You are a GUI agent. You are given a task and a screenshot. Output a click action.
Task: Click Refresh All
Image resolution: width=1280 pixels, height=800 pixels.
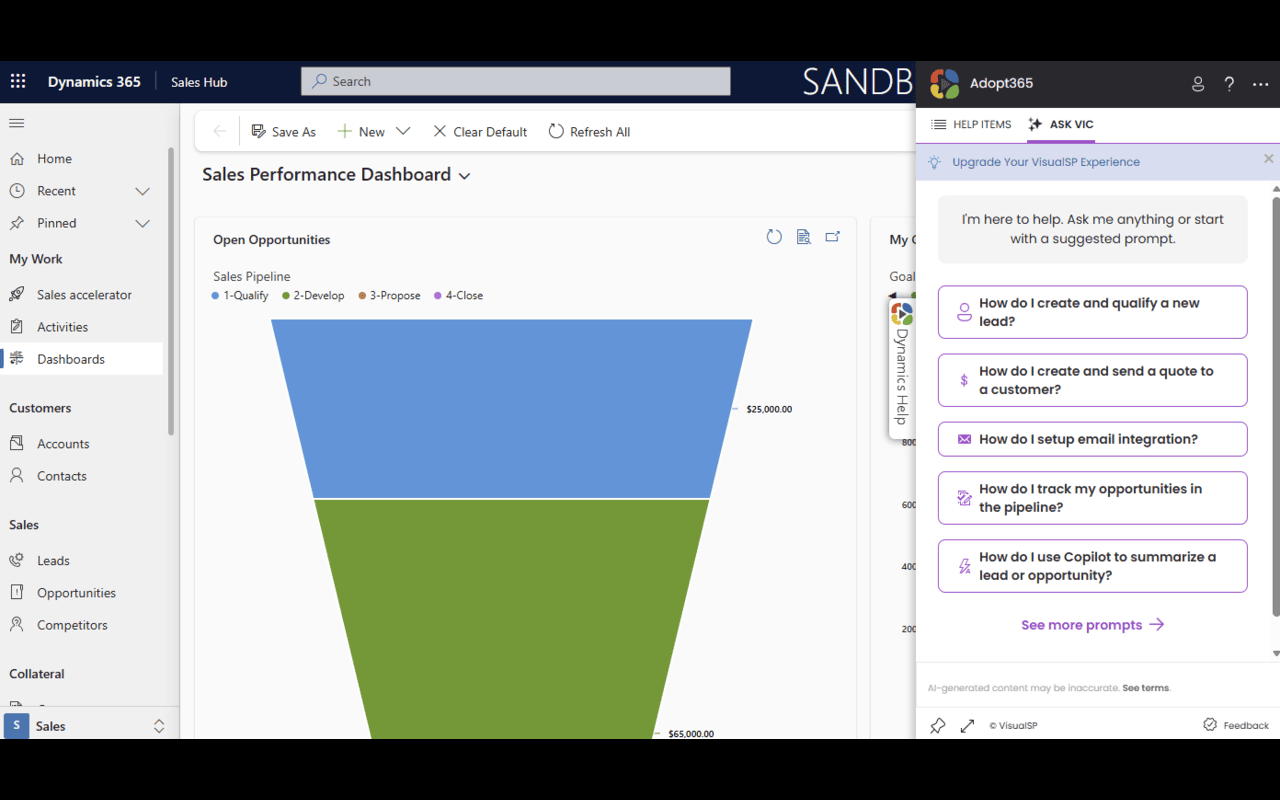589,131
